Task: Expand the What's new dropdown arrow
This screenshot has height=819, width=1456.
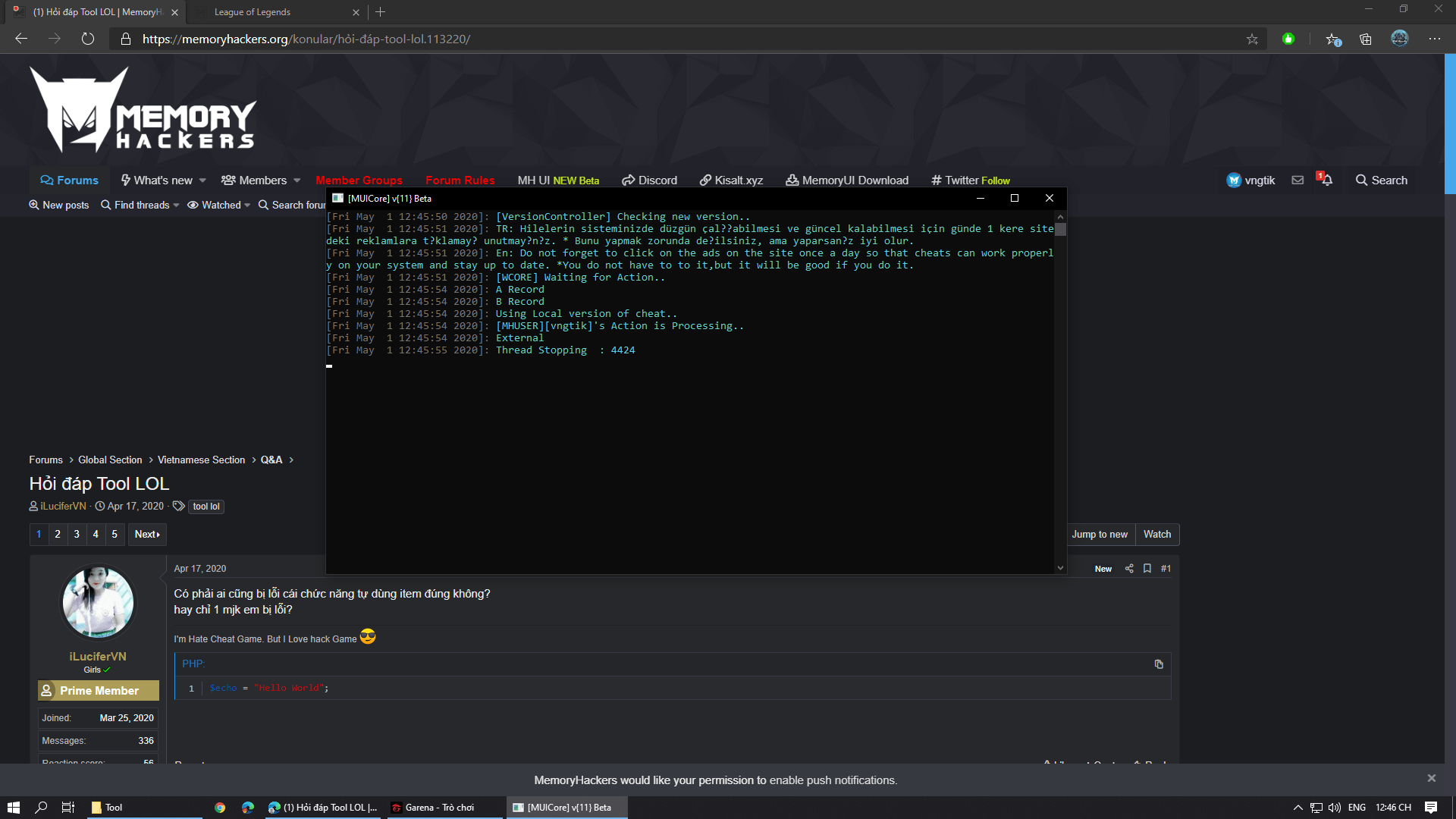Action: (x=202, y=180)
